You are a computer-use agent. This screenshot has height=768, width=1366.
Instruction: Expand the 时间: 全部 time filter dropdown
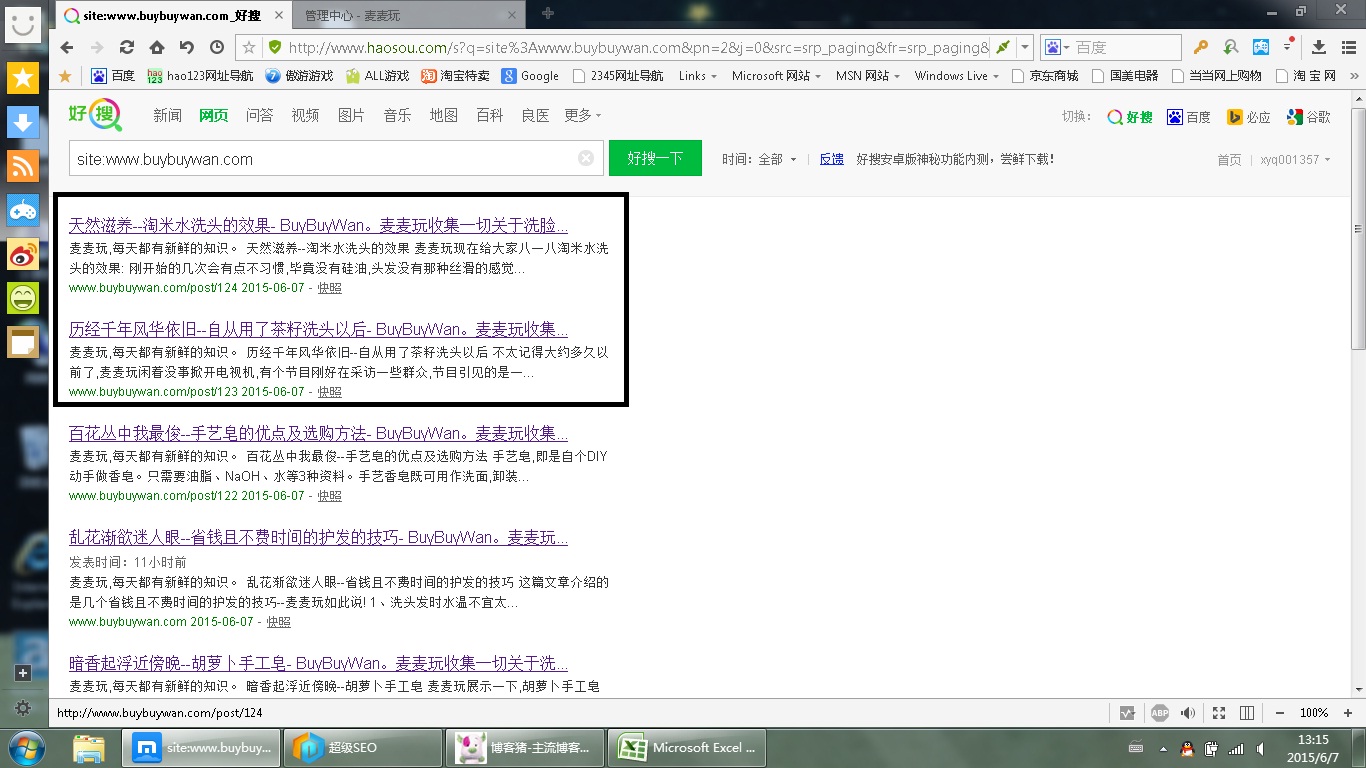(x=760, y=159)
